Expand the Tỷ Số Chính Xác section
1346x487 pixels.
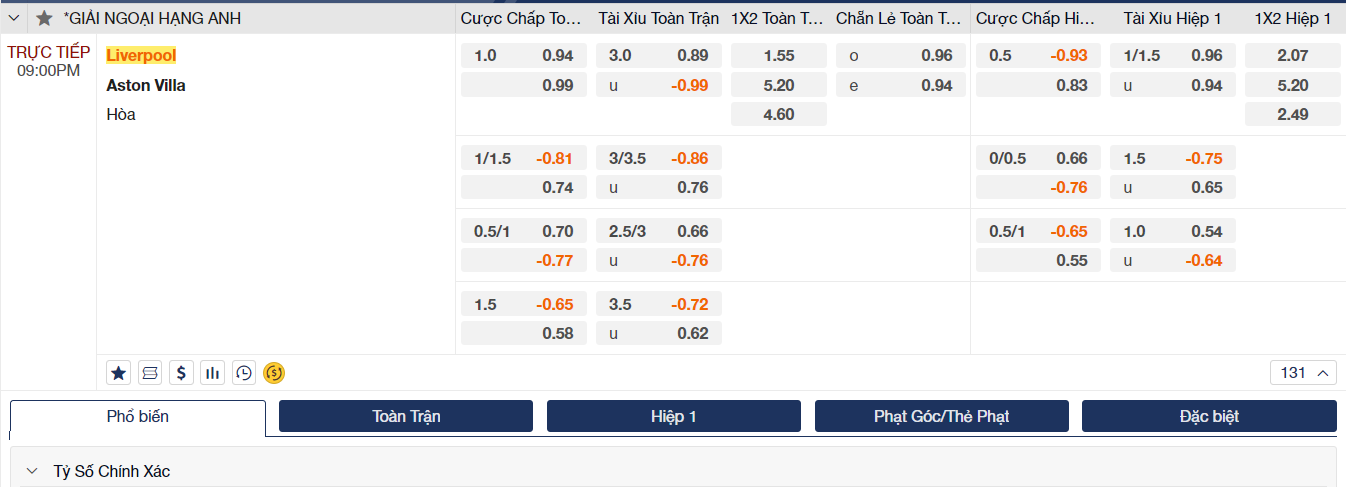pyautogui.click(x=33, y=471)
